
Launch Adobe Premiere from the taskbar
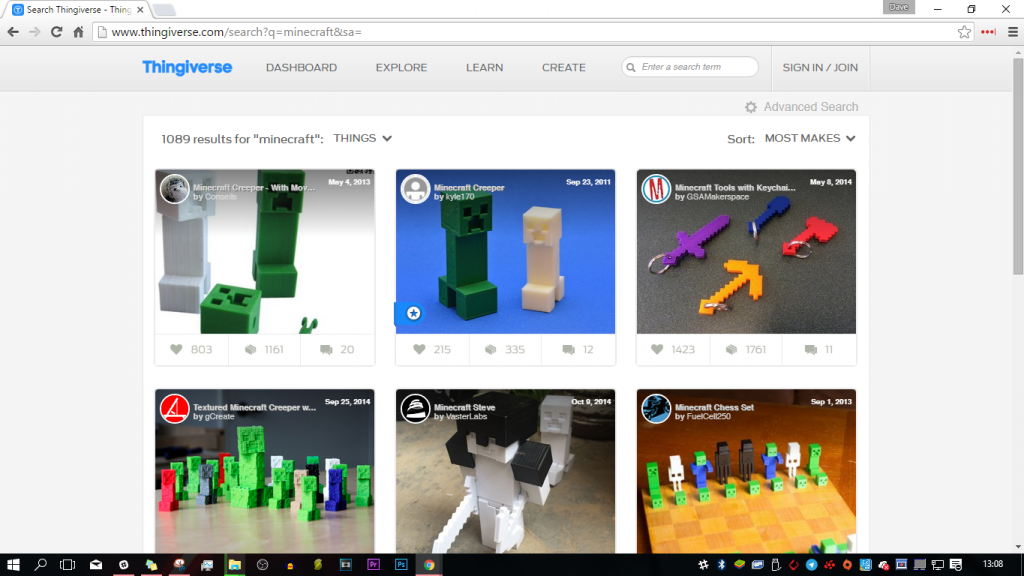coord(374,565)
